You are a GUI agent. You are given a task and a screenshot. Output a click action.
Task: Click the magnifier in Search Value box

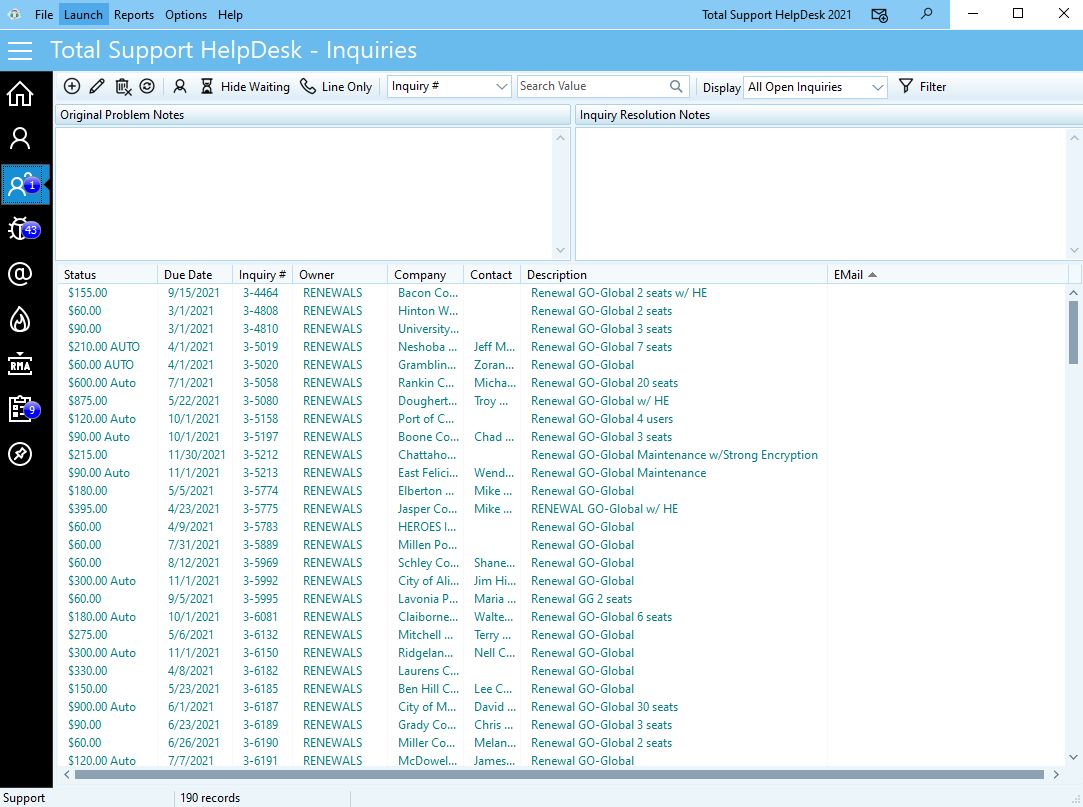coord(676,86)
